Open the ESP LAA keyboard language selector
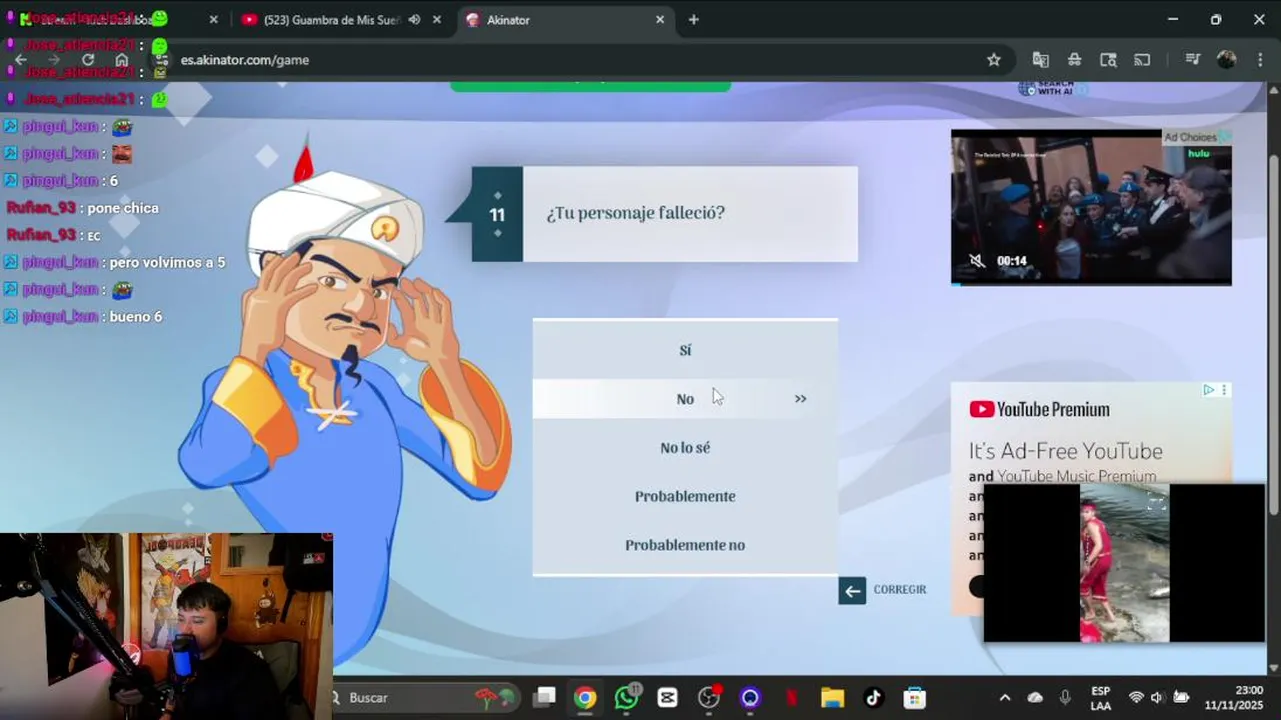Screen dimensions: 1281x720 click(1100, 698)
